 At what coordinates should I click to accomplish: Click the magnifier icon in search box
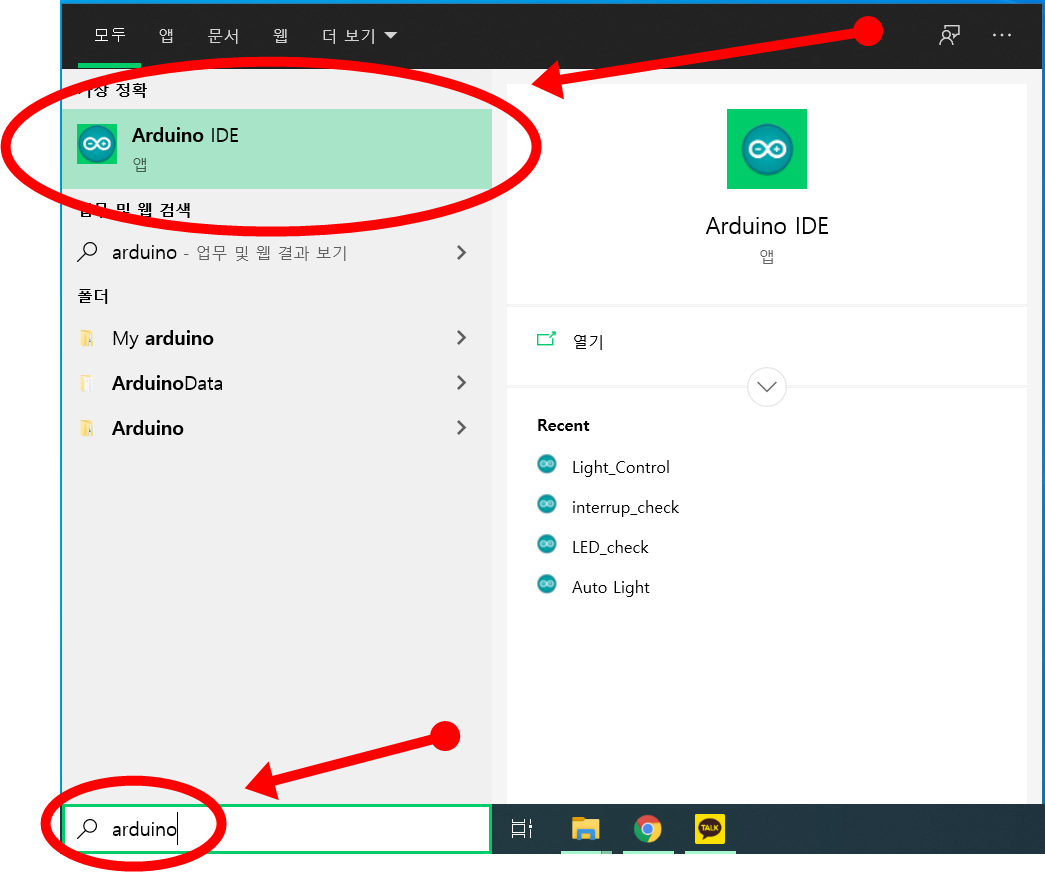pos(87,829)
